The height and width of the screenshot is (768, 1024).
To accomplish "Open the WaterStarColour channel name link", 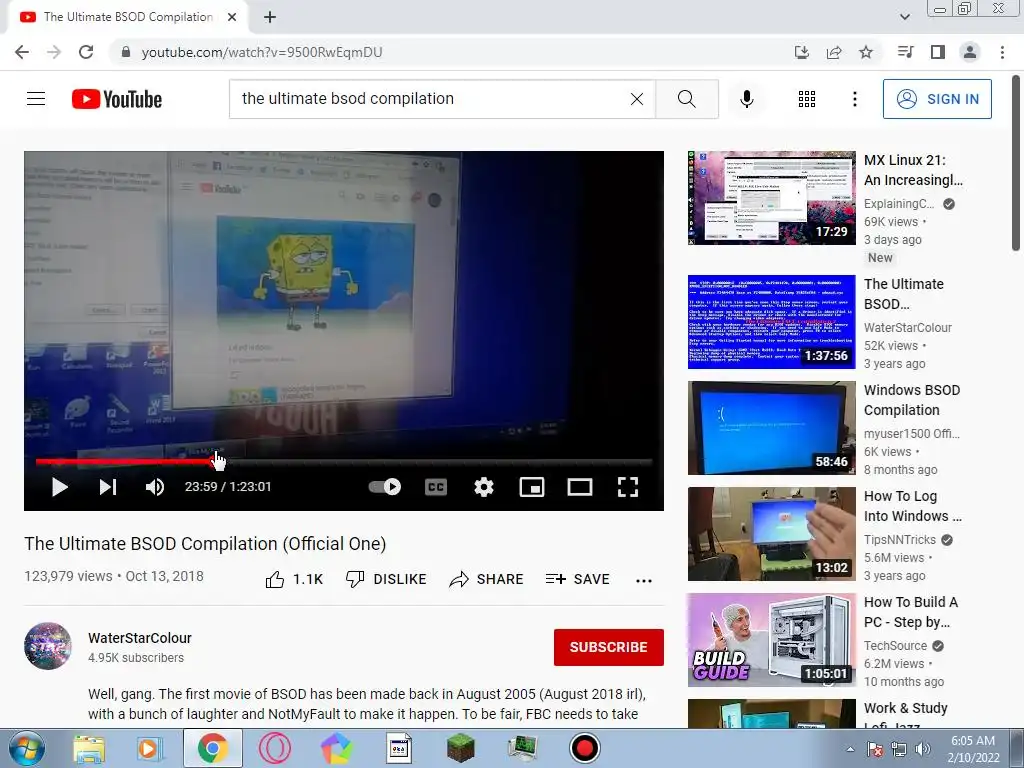I will (140, 638).
